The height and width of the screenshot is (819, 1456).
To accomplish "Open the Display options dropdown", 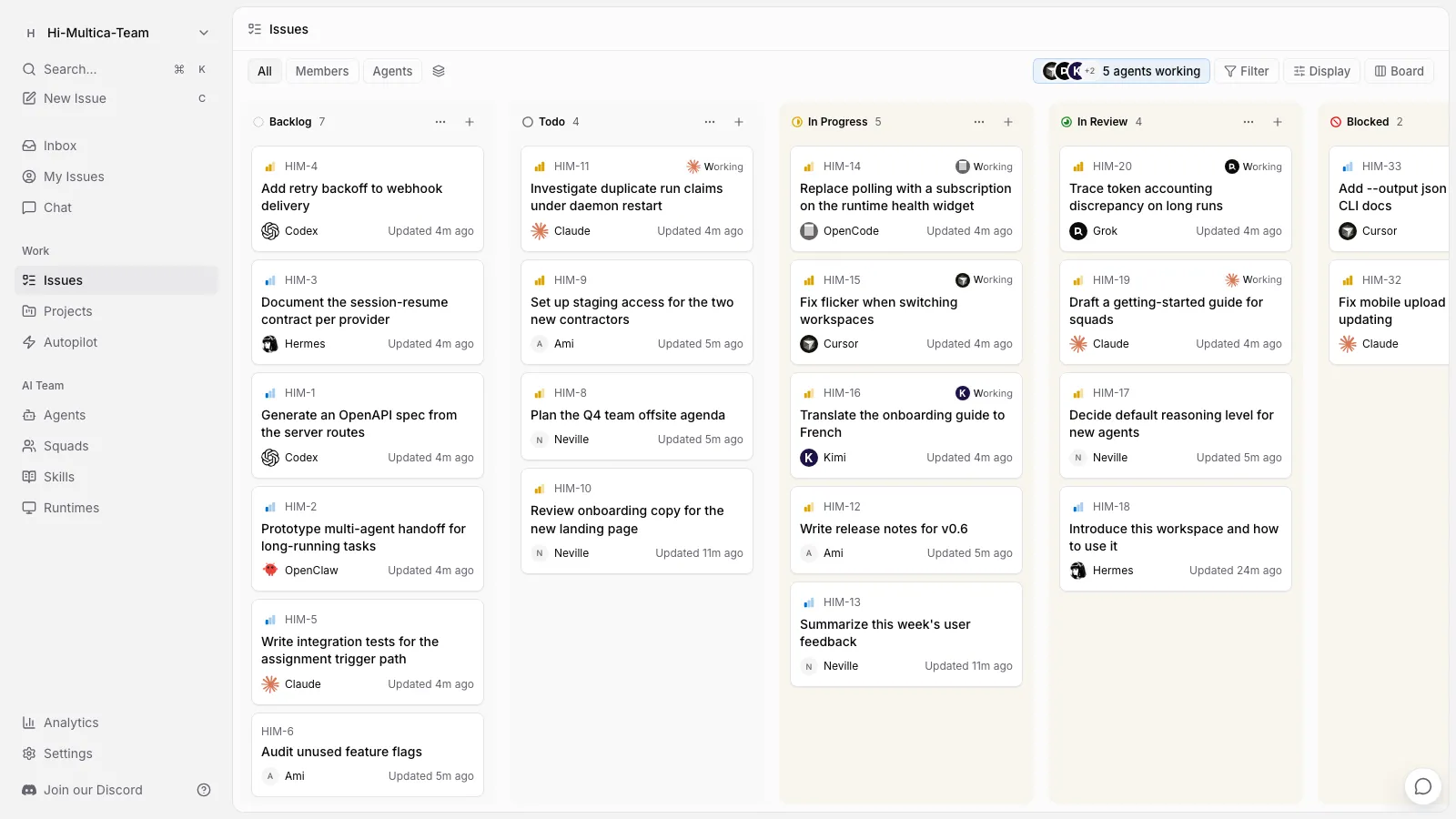I will point(1321,71).
